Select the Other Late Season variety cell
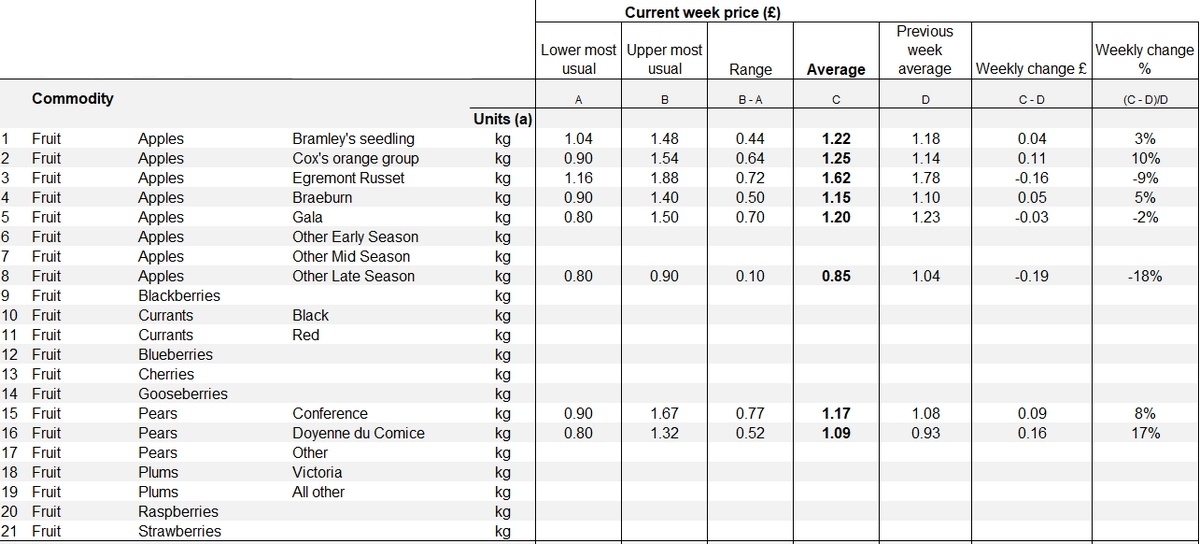 (x=353, y=276)
